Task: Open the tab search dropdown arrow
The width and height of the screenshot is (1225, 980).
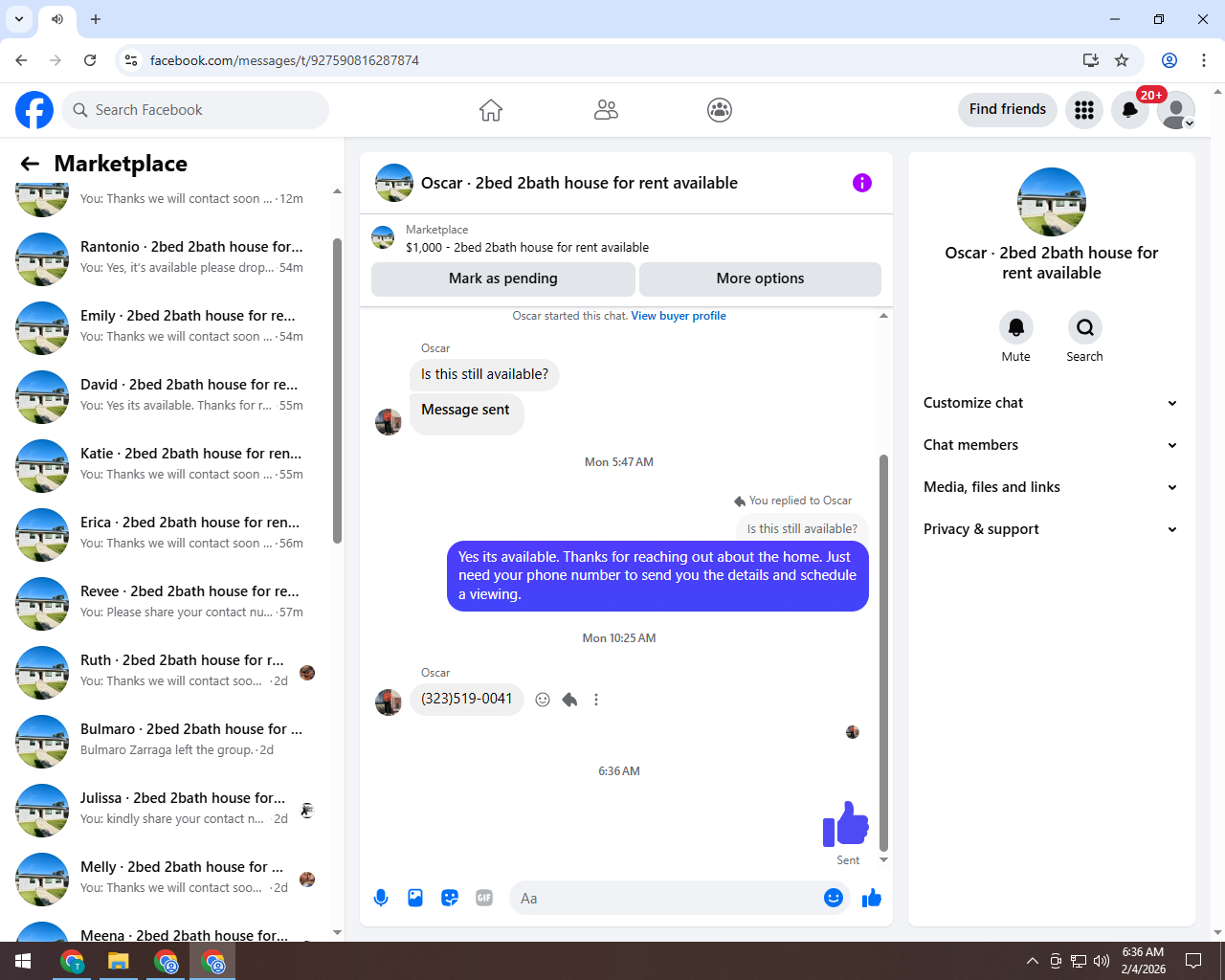Action: tap(19, 19)
